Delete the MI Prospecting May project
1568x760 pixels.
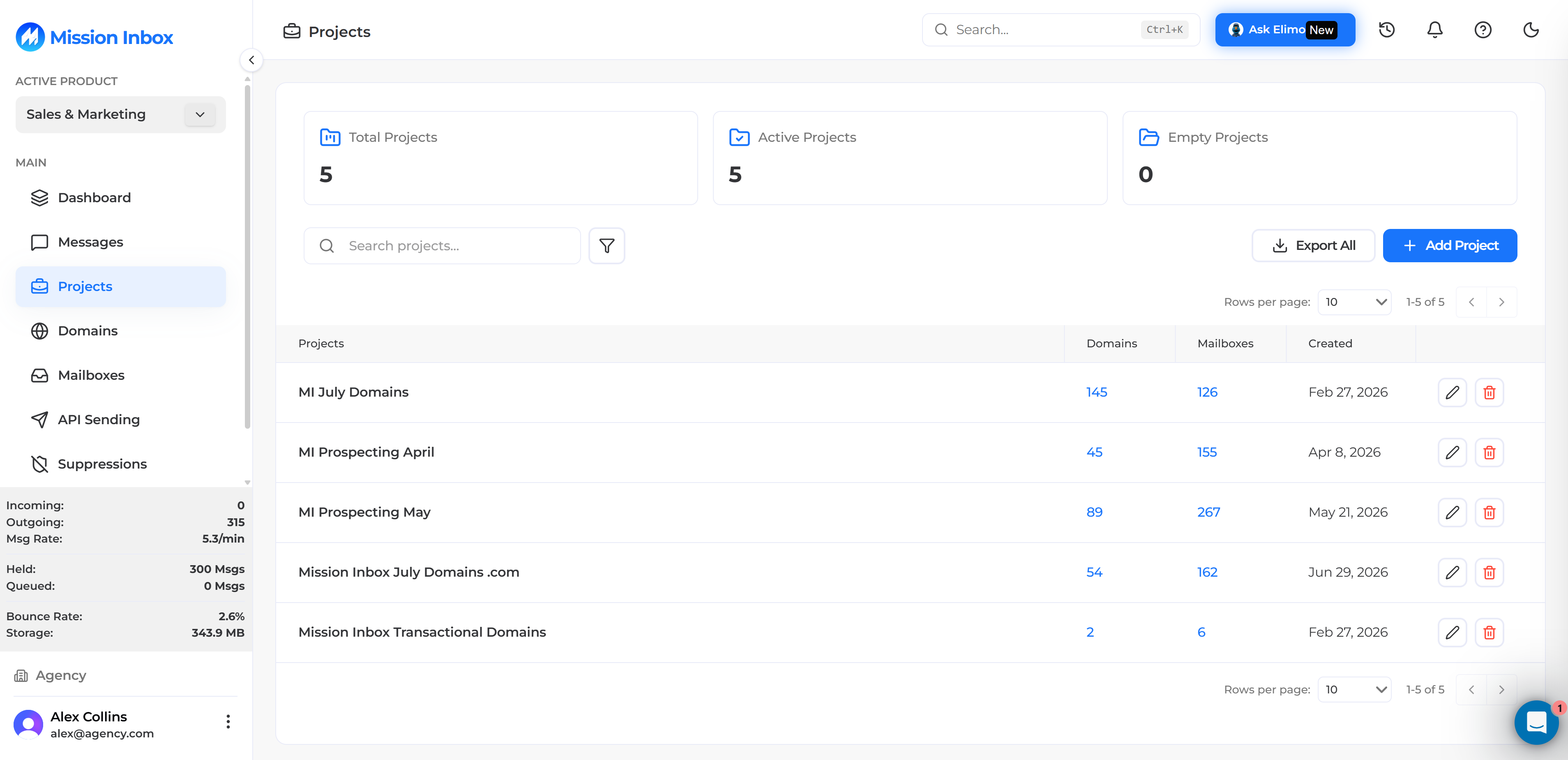(x=1489, y=513)
